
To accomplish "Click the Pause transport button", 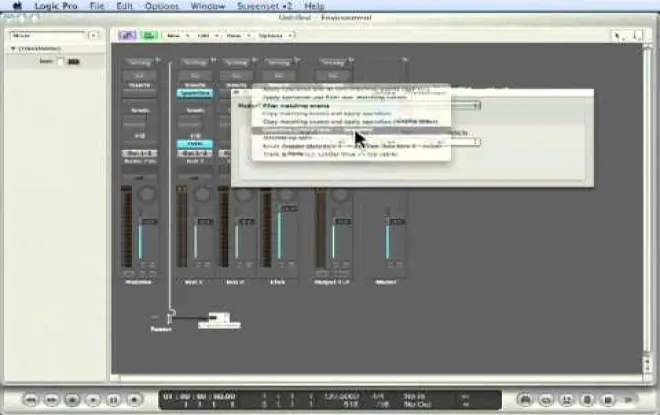I will (114, 399).
